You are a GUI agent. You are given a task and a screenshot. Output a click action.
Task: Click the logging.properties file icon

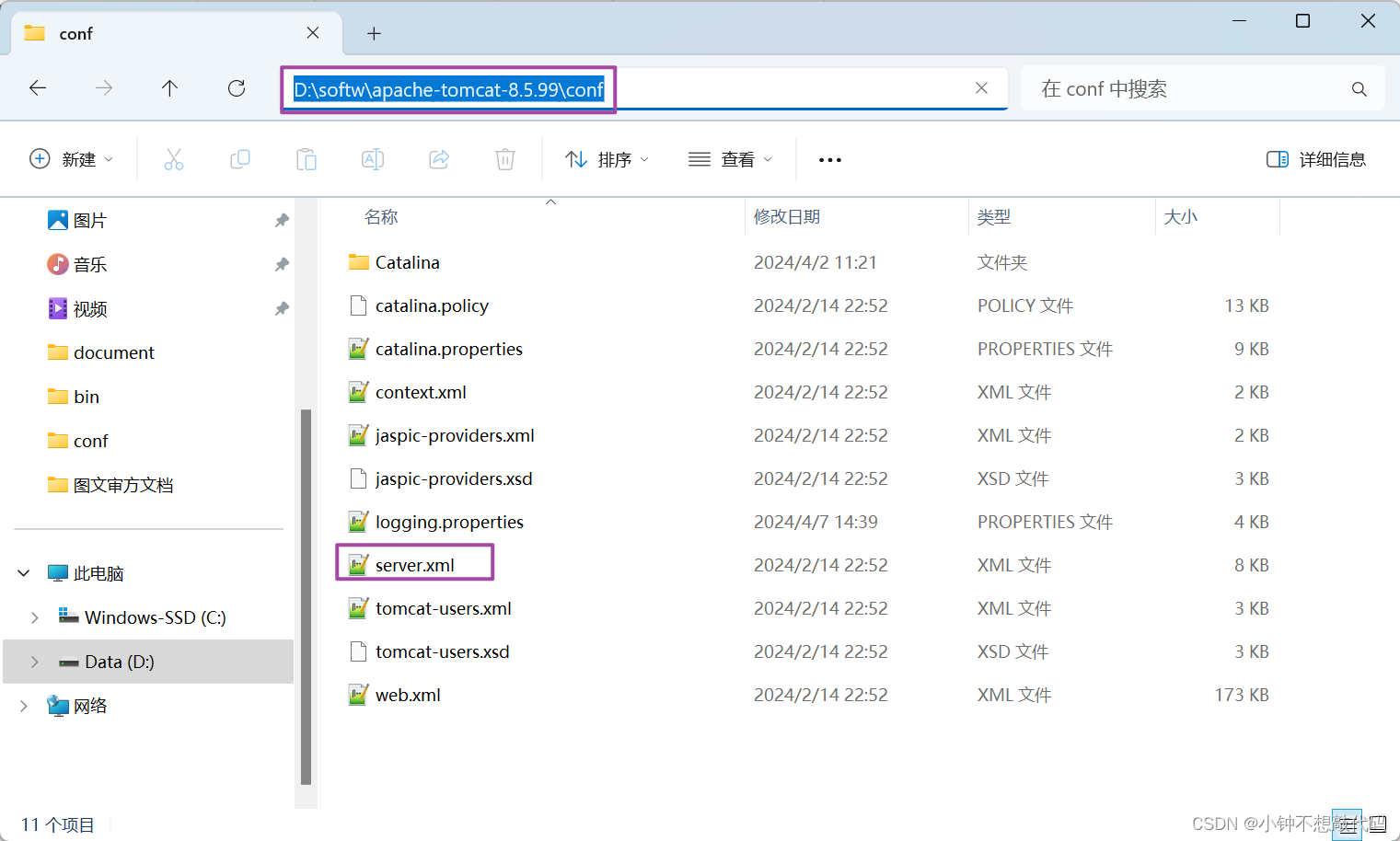[359, 522]
